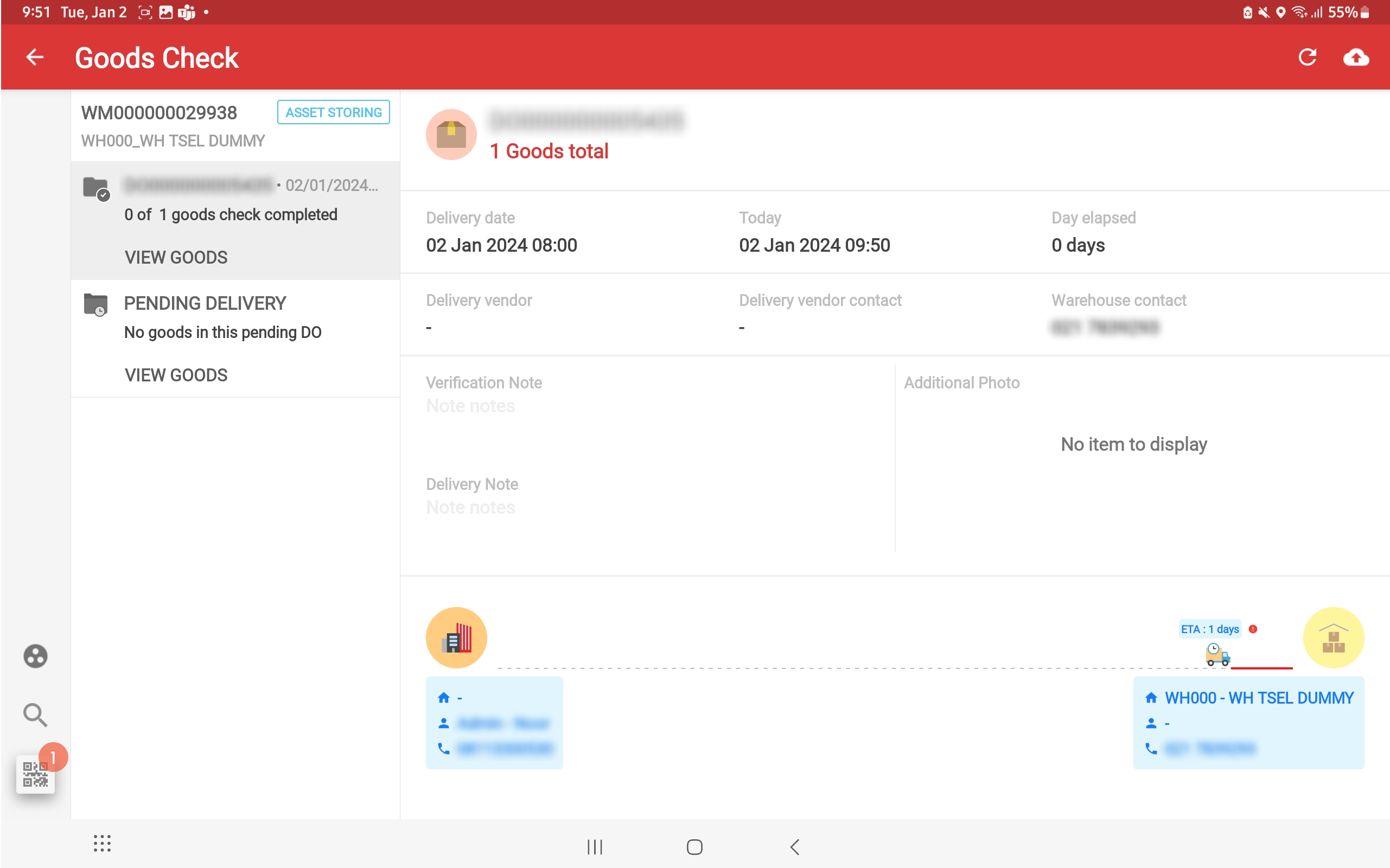Viewport: 1390px width, 868px height.
Task: Tap the ETA : 1 days label
Action: coord(1210,629)
